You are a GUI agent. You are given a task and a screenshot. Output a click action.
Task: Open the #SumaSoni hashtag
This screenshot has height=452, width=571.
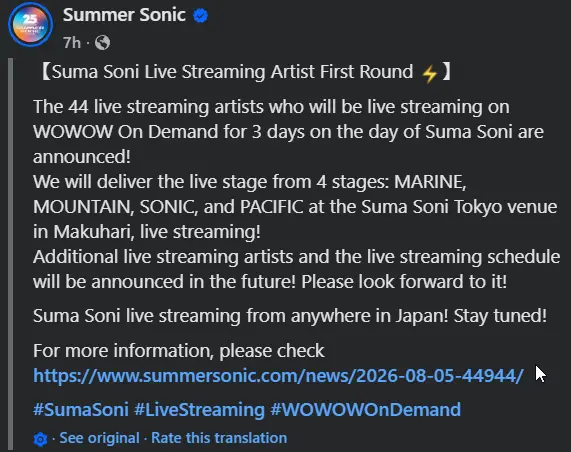(81, 409)
